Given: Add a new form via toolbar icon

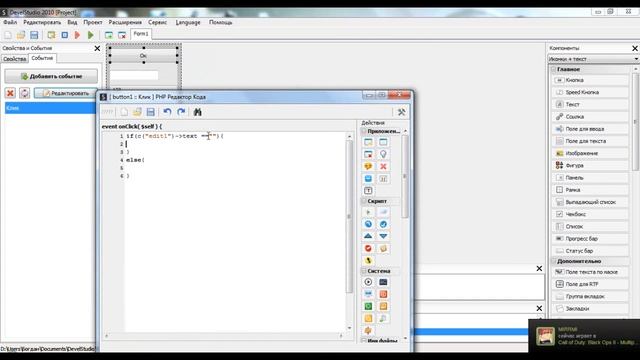Looking at the screenshot, I should pyautogui.click(x=109, y=35).
